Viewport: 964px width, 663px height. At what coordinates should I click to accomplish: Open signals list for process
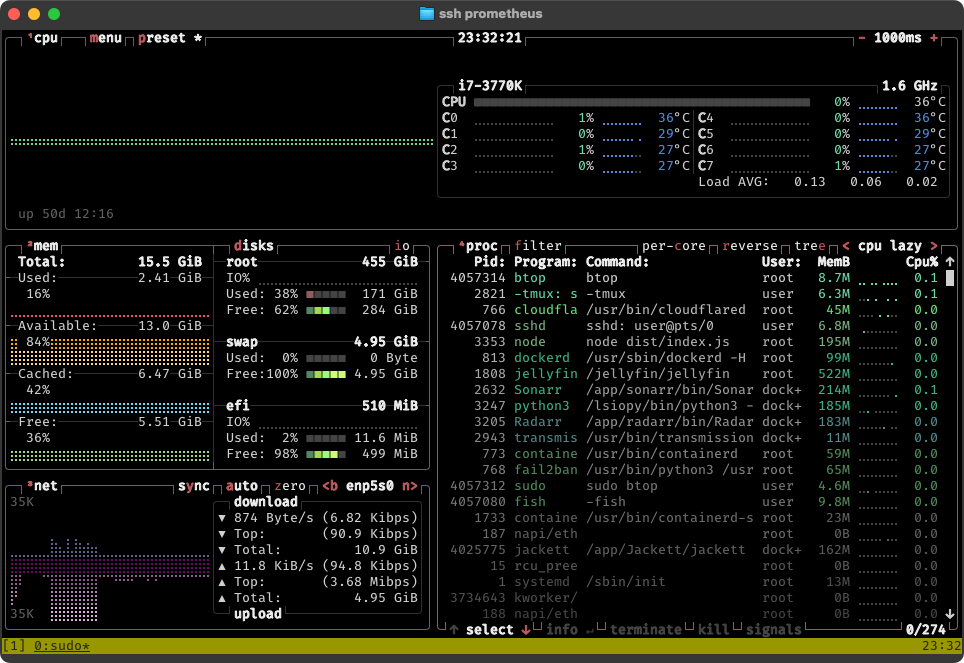(x=773, y=630)
